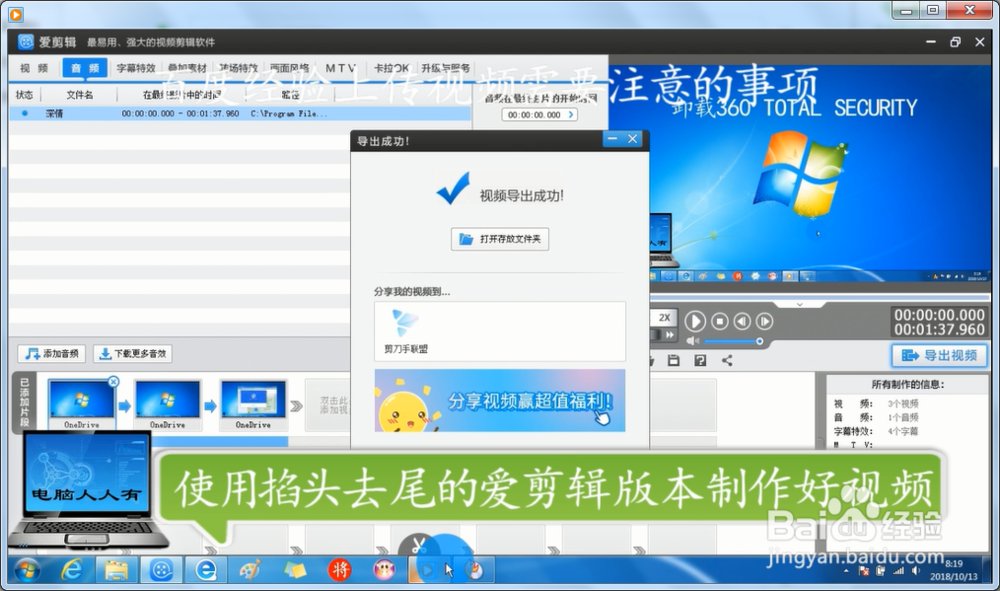The height and width of the screenshot is (591, 1000).
Task: Click the red 将 chess taskbar icon
Action: (x=339, y=570)
